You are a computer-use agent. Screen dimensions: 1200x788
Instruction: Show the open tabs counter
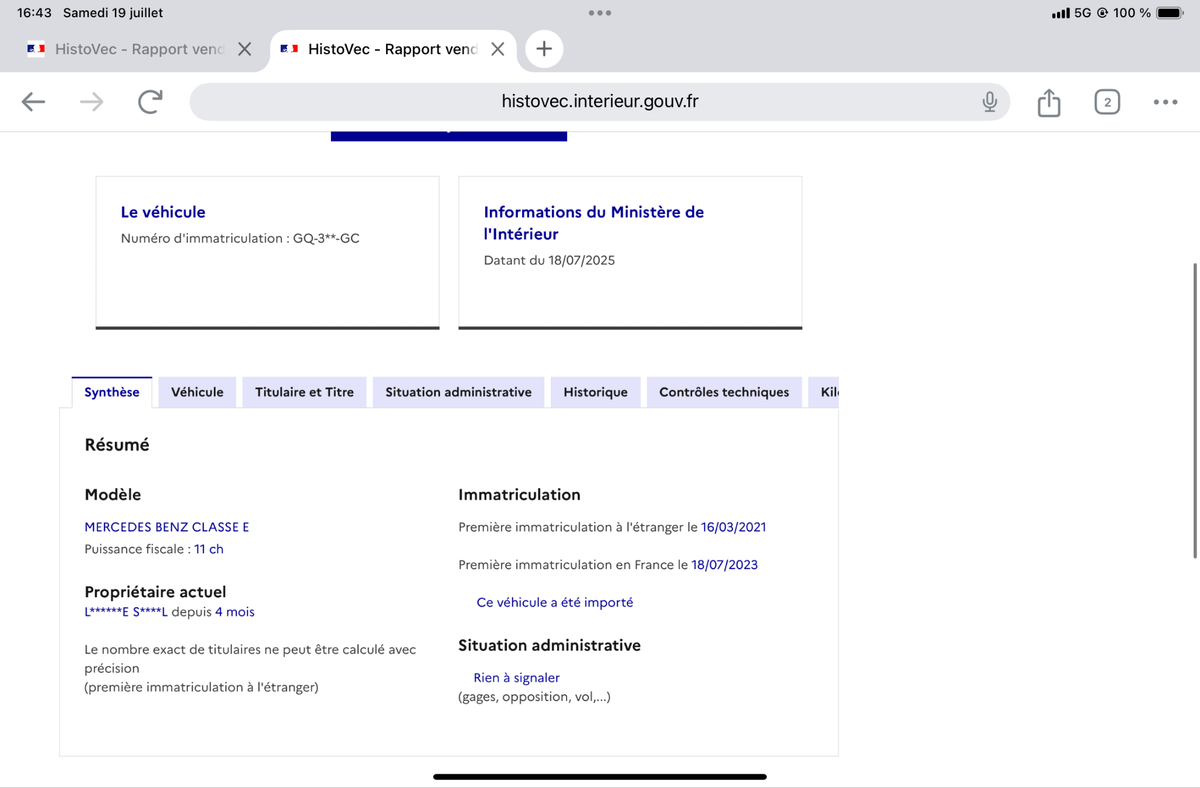[1107, 102]
